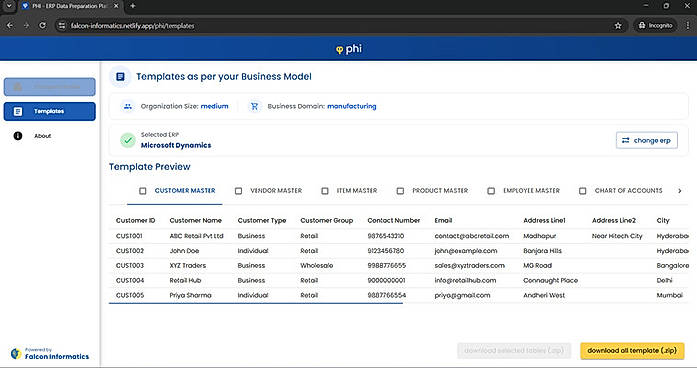The width and height of the screenshot is (697, 368).
Task: Click the Organization Size people icon
Action: click(128, 106)
